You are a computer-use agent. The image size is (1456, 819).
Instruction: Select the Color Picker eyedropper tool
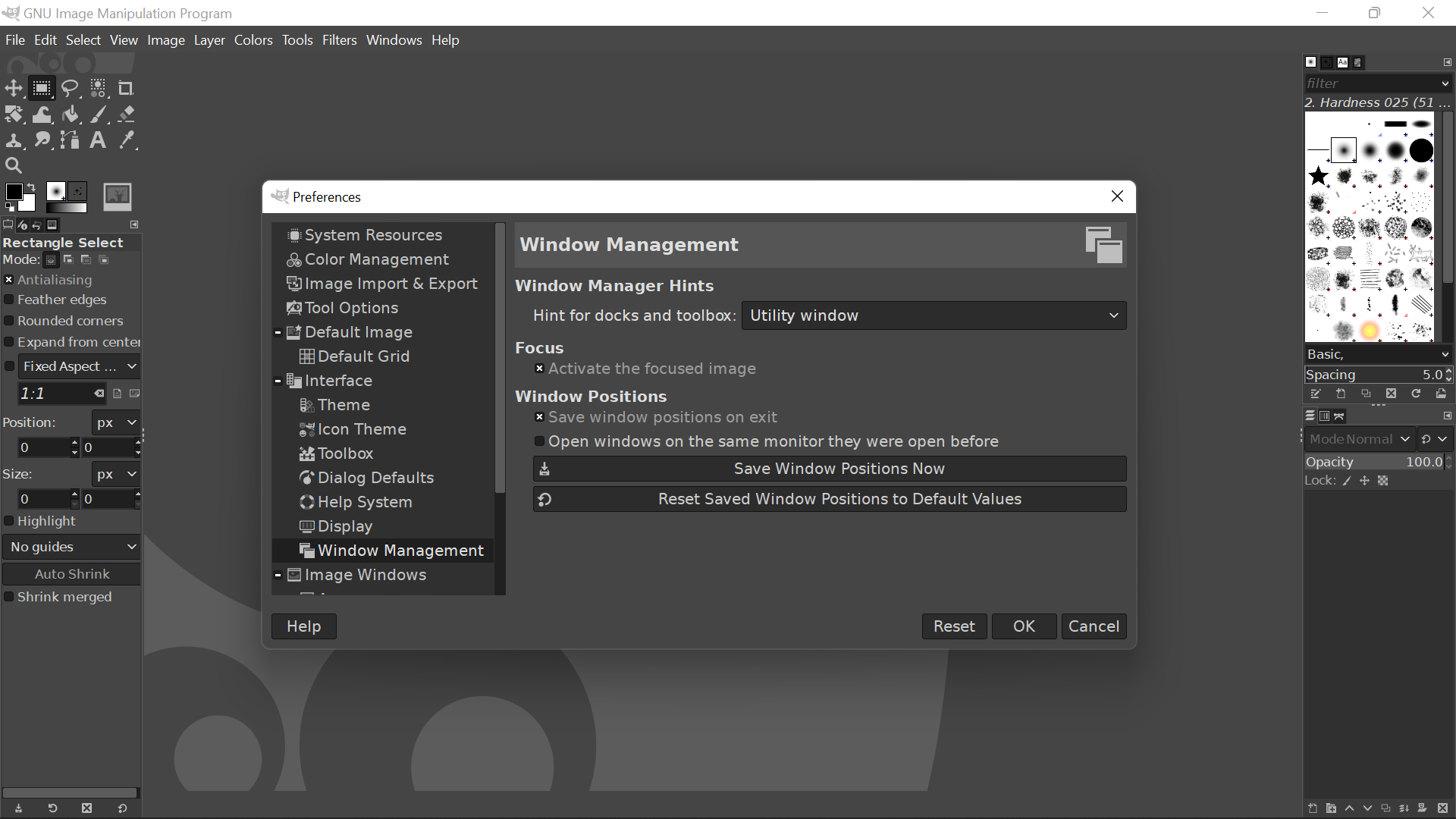[126, 140]
